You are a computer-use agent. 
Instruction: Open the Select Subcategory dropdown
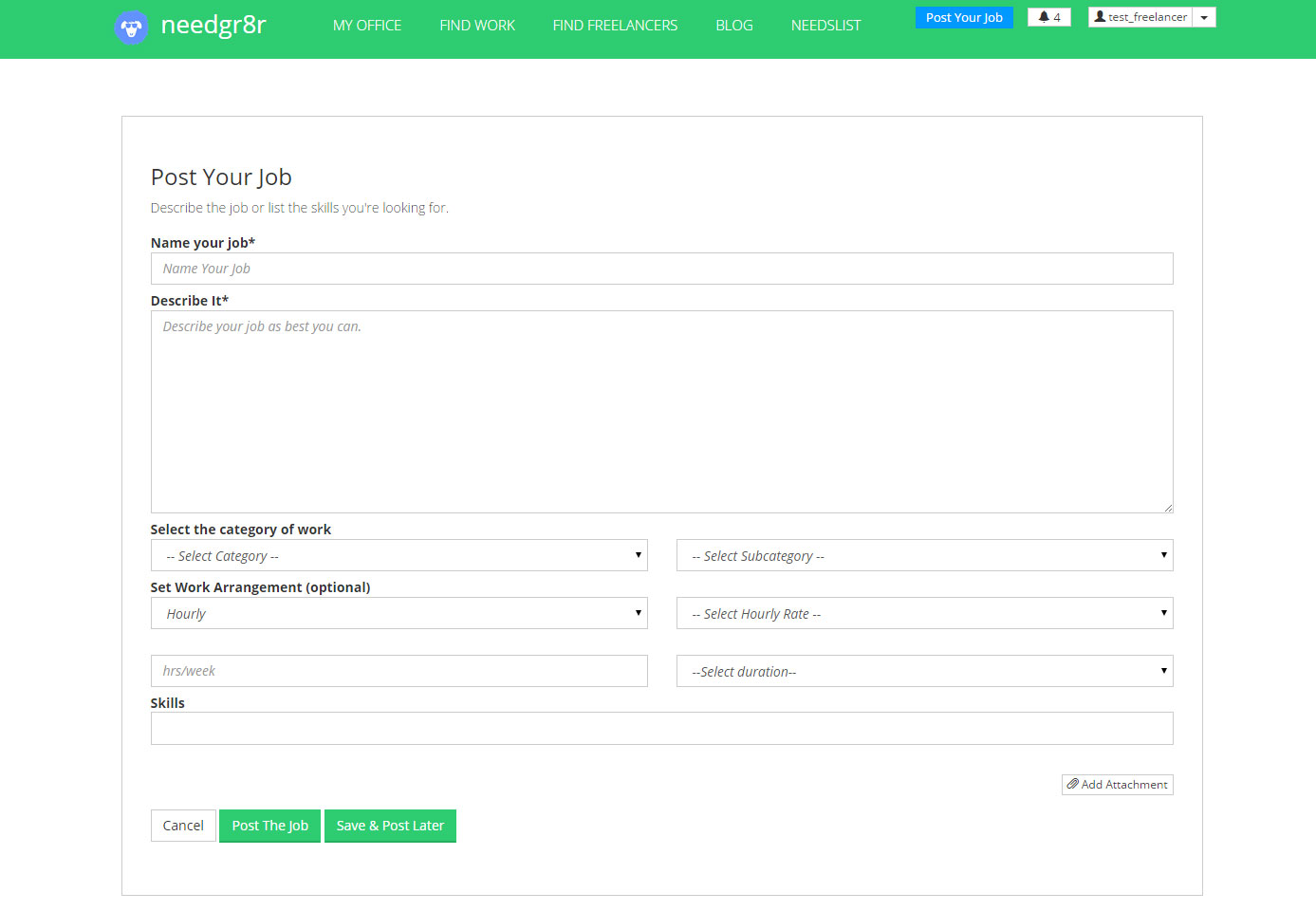pos(924,556)
